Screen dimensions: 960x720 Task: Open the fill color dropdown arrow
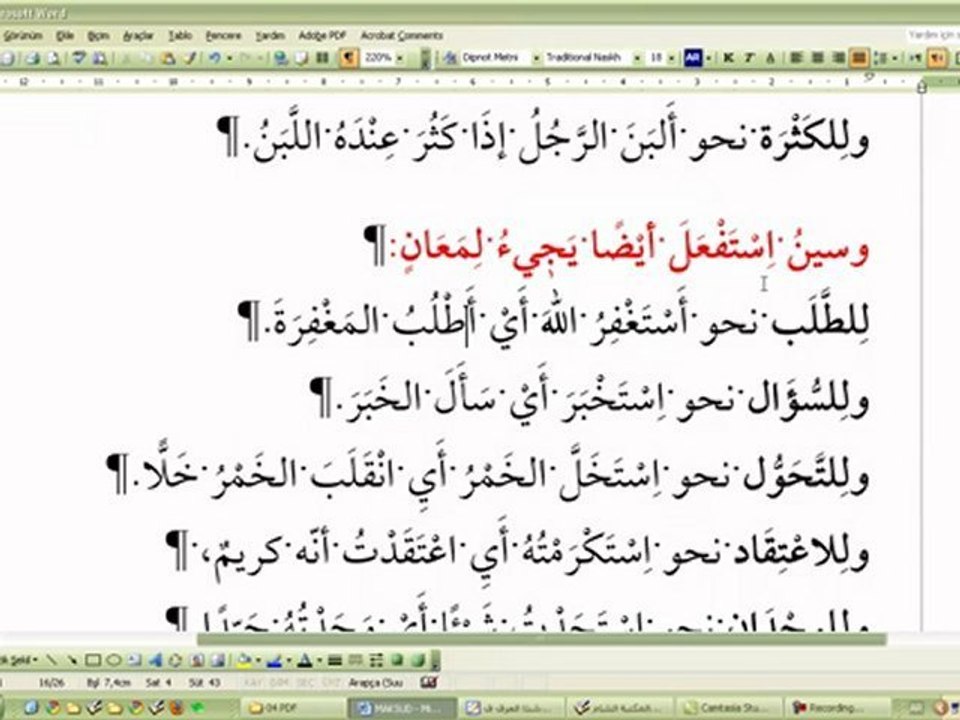coord(258,661)
